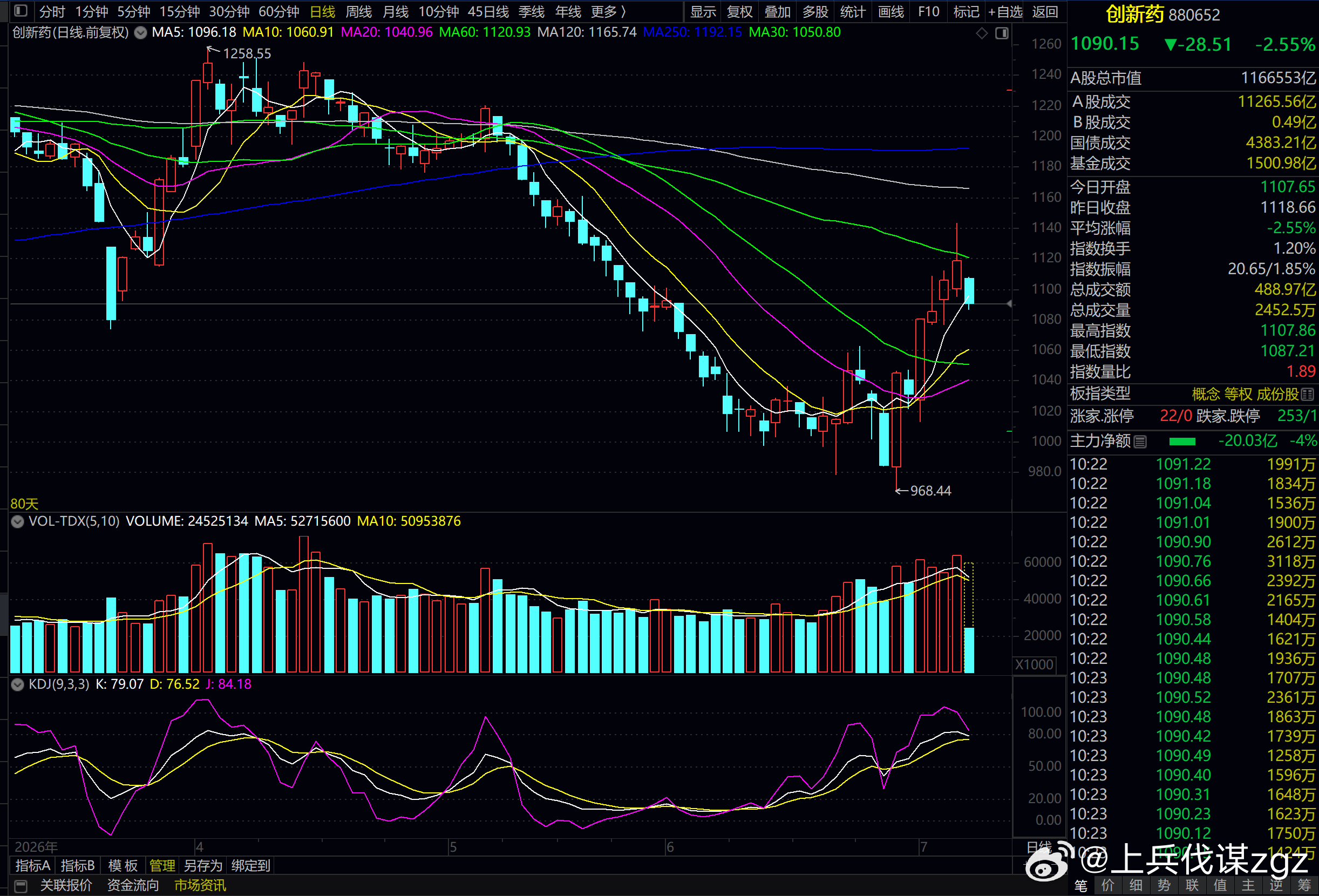
Task: Select the 1分钟 period
Action: pyautogui.click(x=91, y=11)
